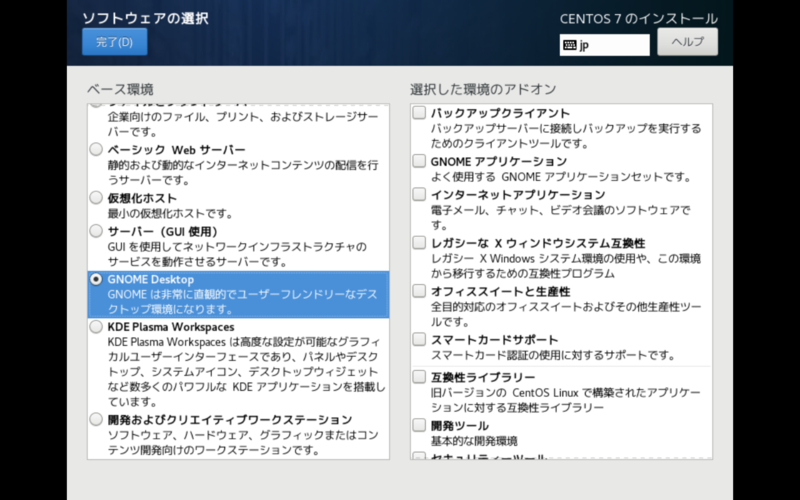Click the KDE Plasma Workspaces title
800x500 pixels.
click(171, 327)
